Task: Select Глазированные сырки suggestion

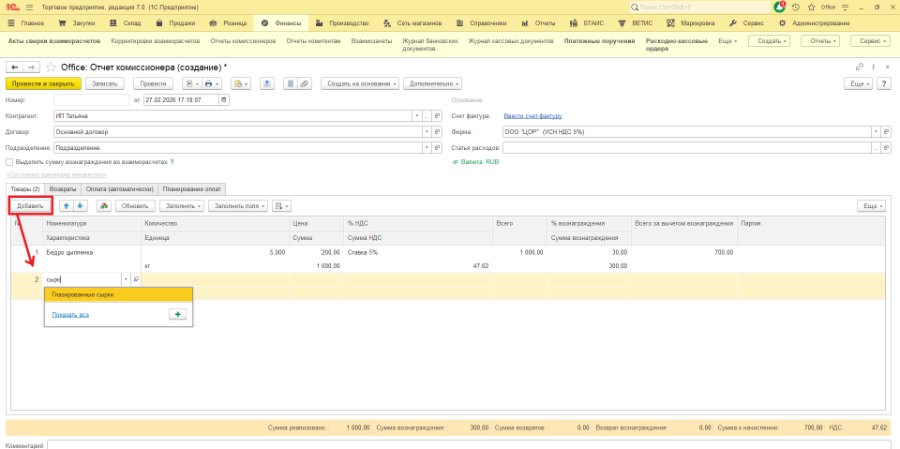Action: pyautogui.click(x=118, y=295)
